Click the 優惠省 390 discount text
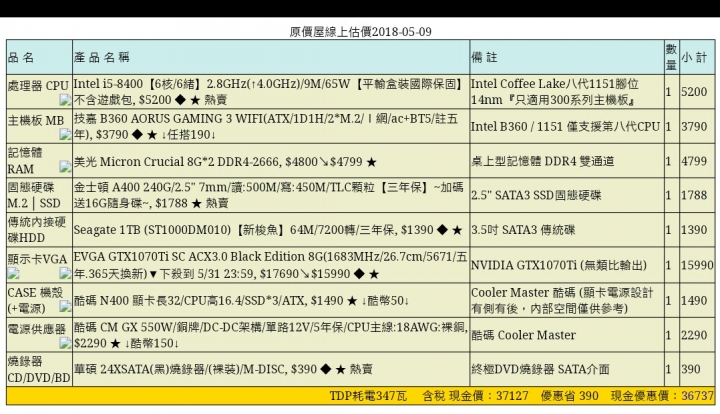Screen dimensions: 720x414 569,396
